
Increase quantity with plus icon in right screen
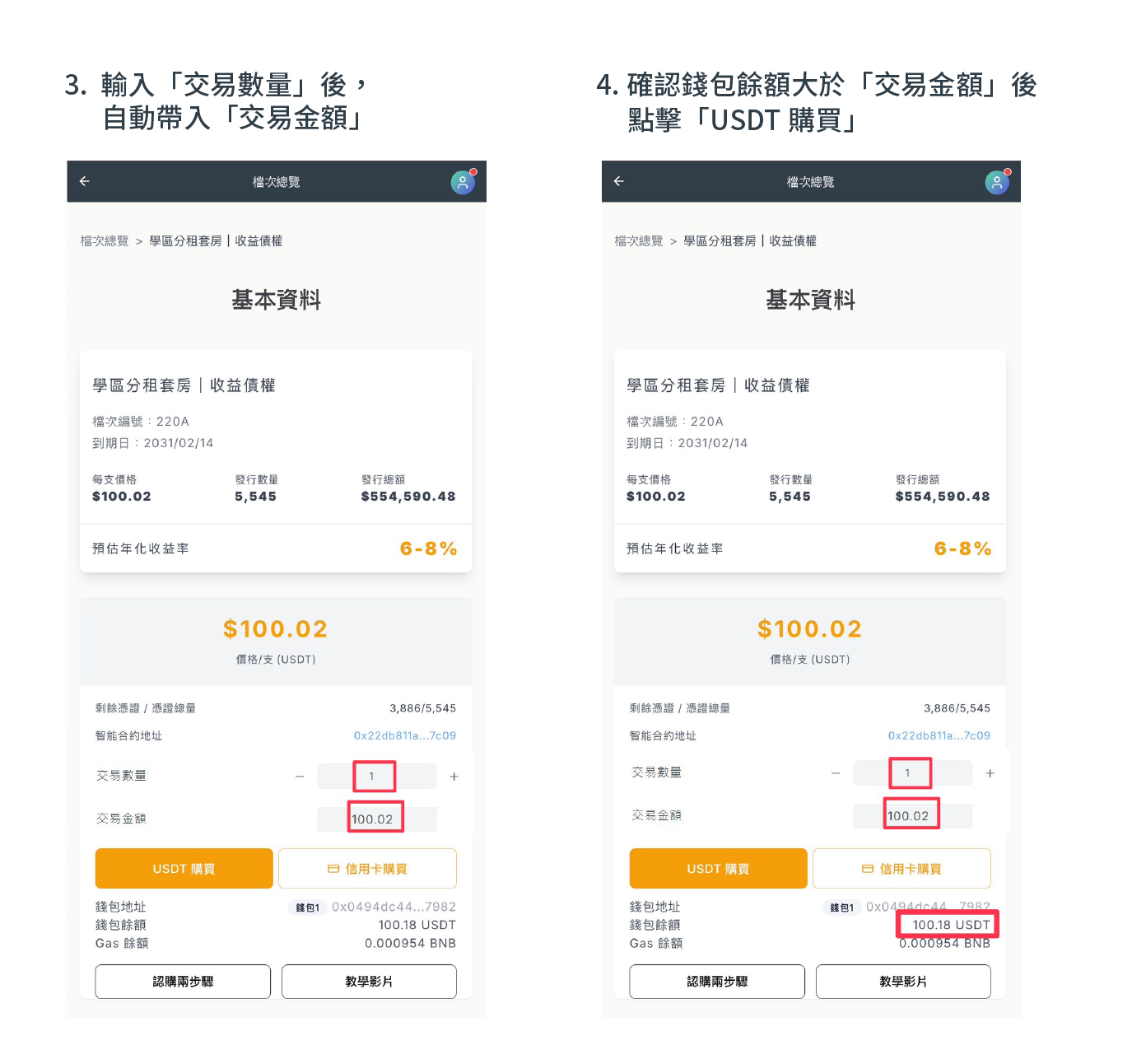point(990,773)
